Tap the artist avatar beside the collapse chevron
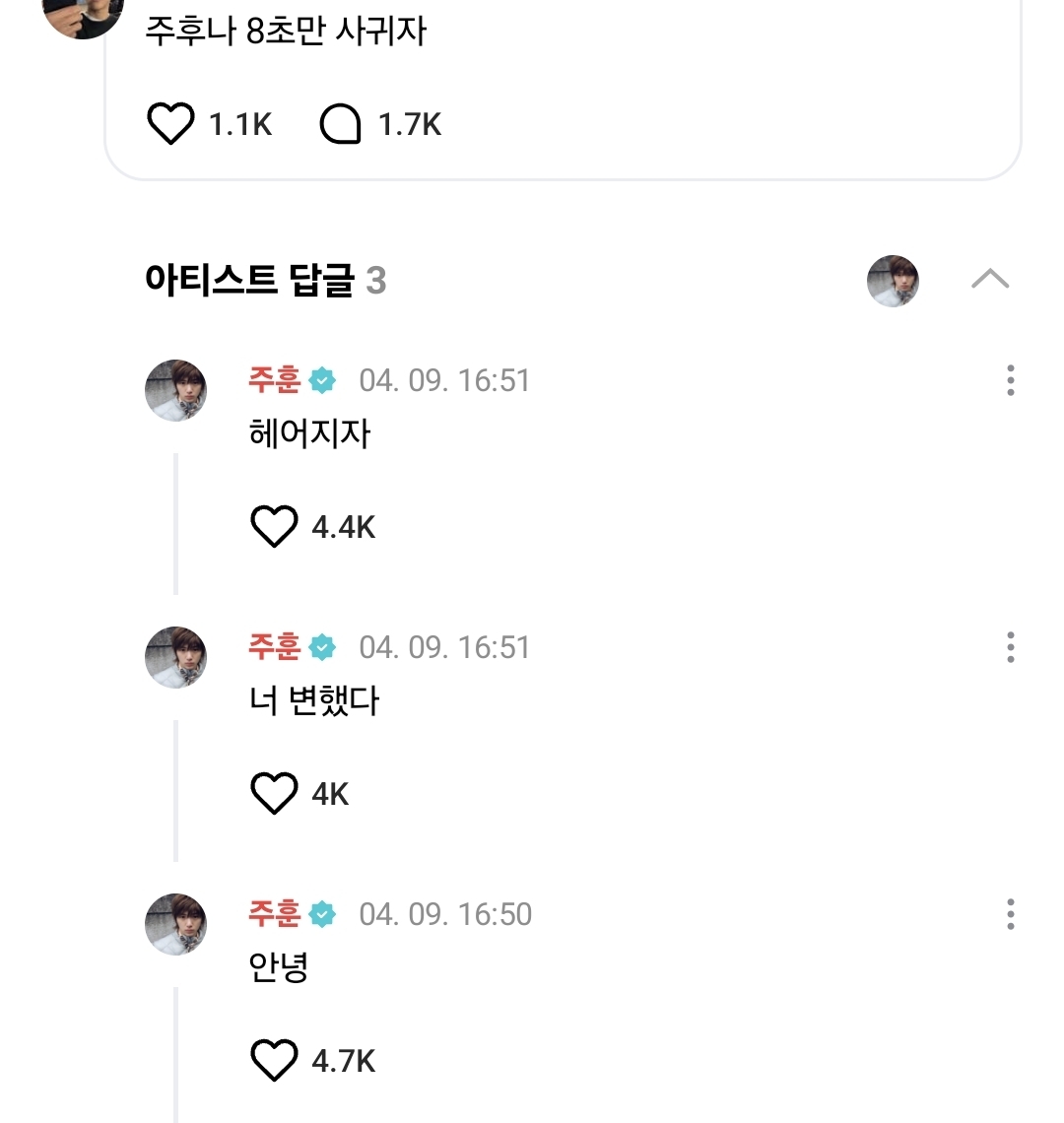 coord(893,281)
